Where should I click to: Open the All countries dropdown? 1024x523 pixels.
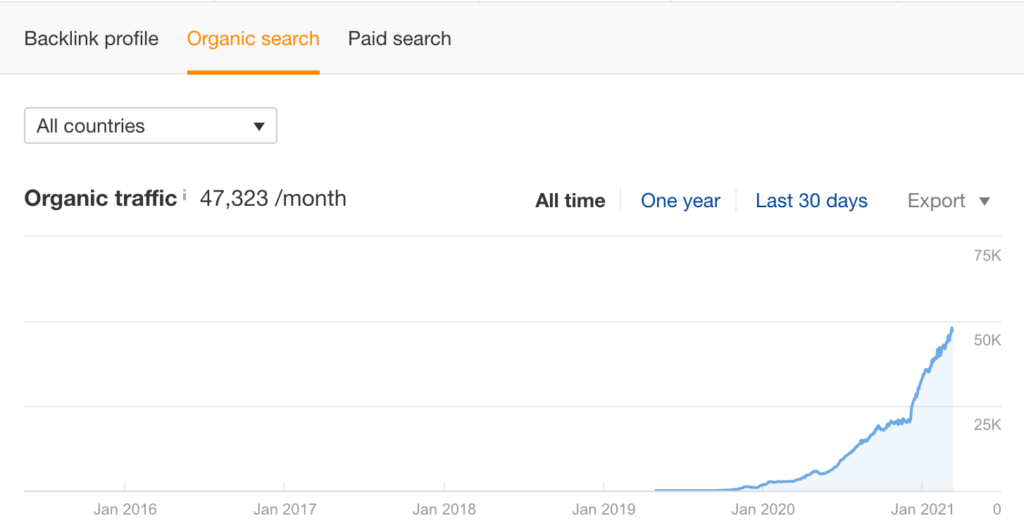[x=150, y=126]
